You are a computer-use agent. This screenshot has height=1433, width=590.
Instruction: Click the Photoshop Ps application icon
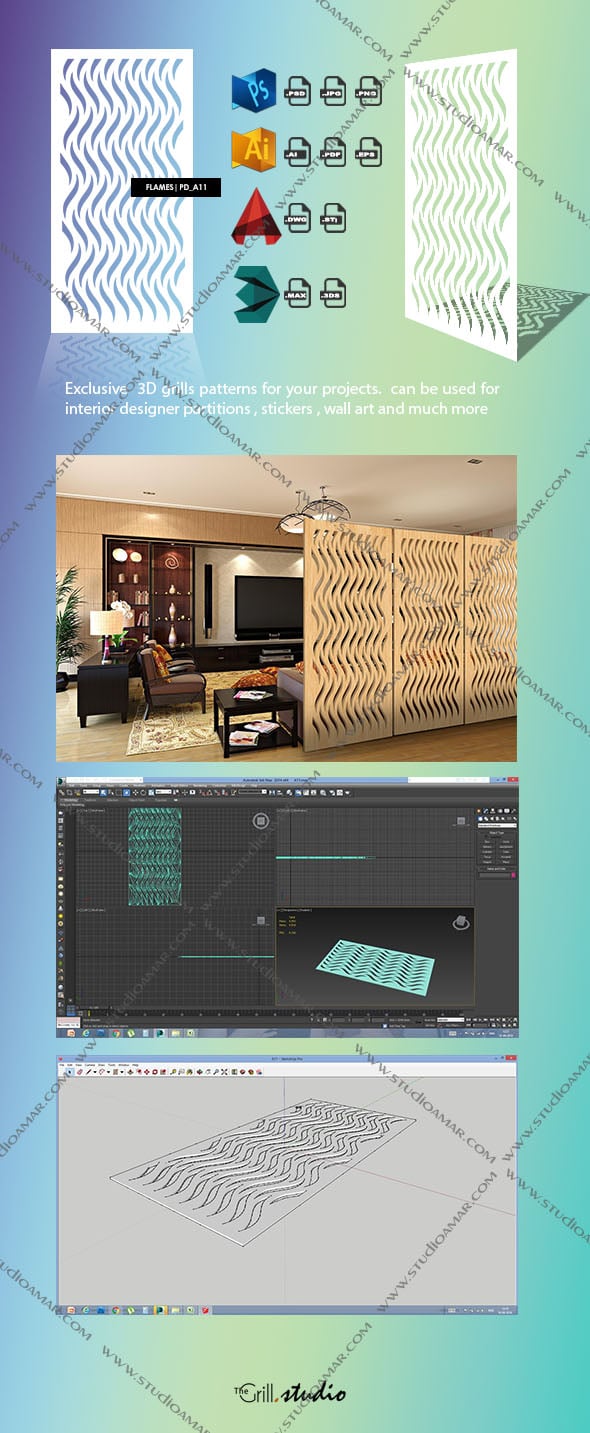[x=253, y=92]
